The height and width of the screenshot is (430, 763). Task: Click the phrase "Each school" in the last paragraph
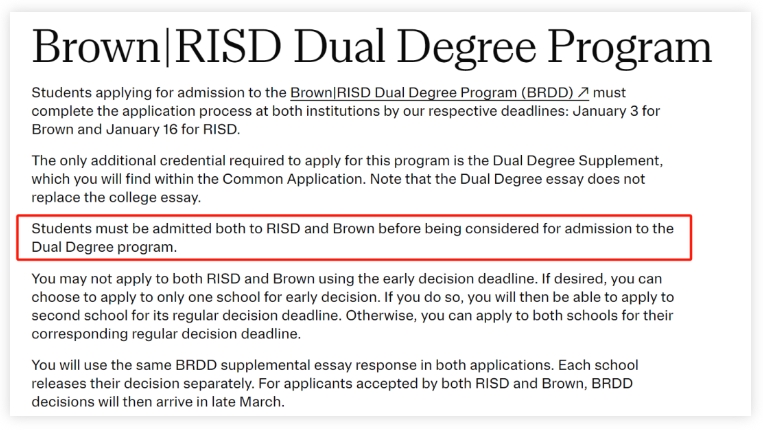(598, 365)
